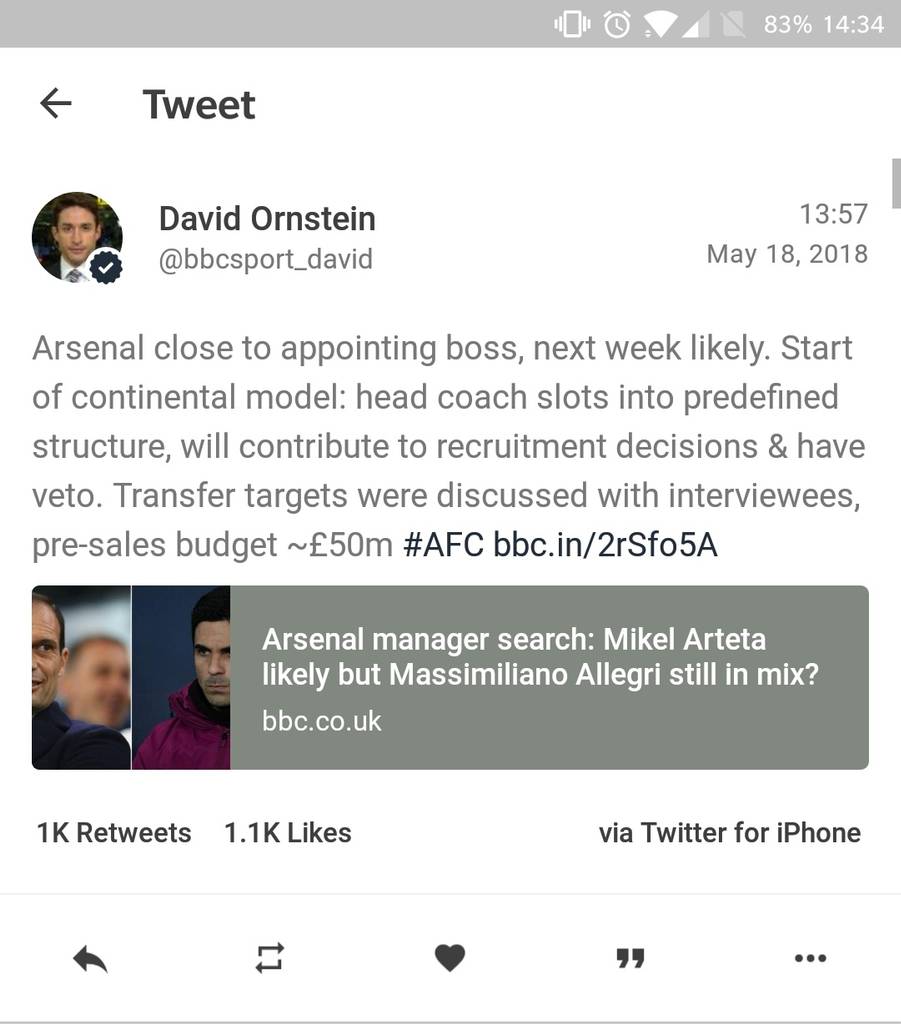Tap the quote tweet icon
The height and width of the screenshot is (1024, 901).
630,960
